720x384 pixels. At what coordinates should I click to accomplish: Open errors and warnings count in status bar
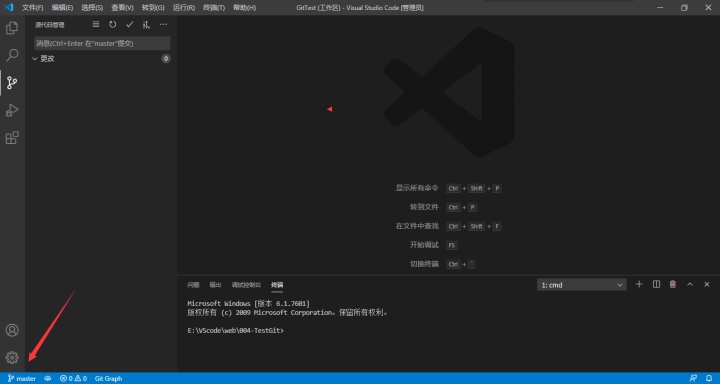coord(73,378)
